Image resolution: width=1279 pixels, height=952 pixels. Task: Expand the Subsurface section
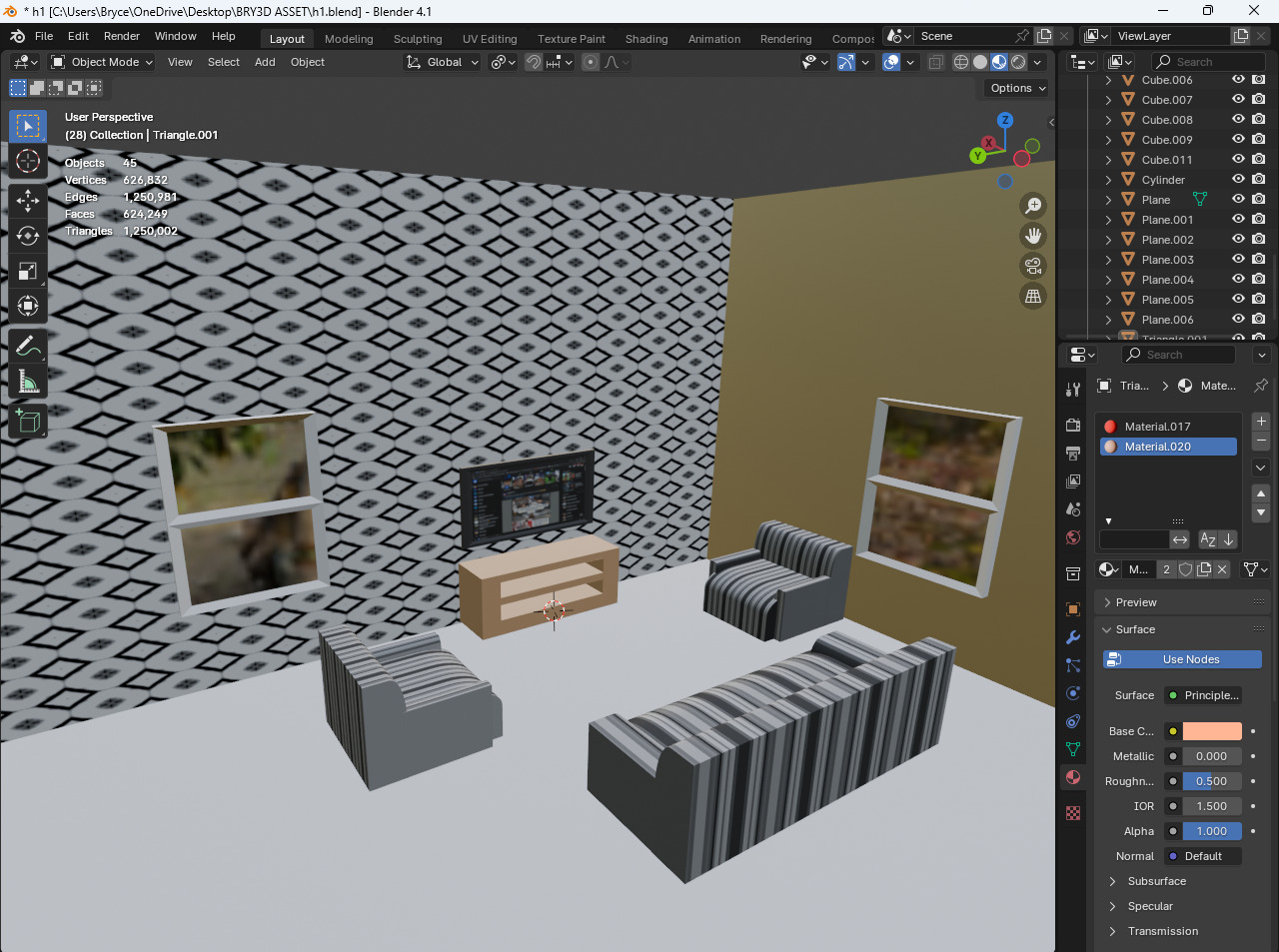[x=1156, y=881]
